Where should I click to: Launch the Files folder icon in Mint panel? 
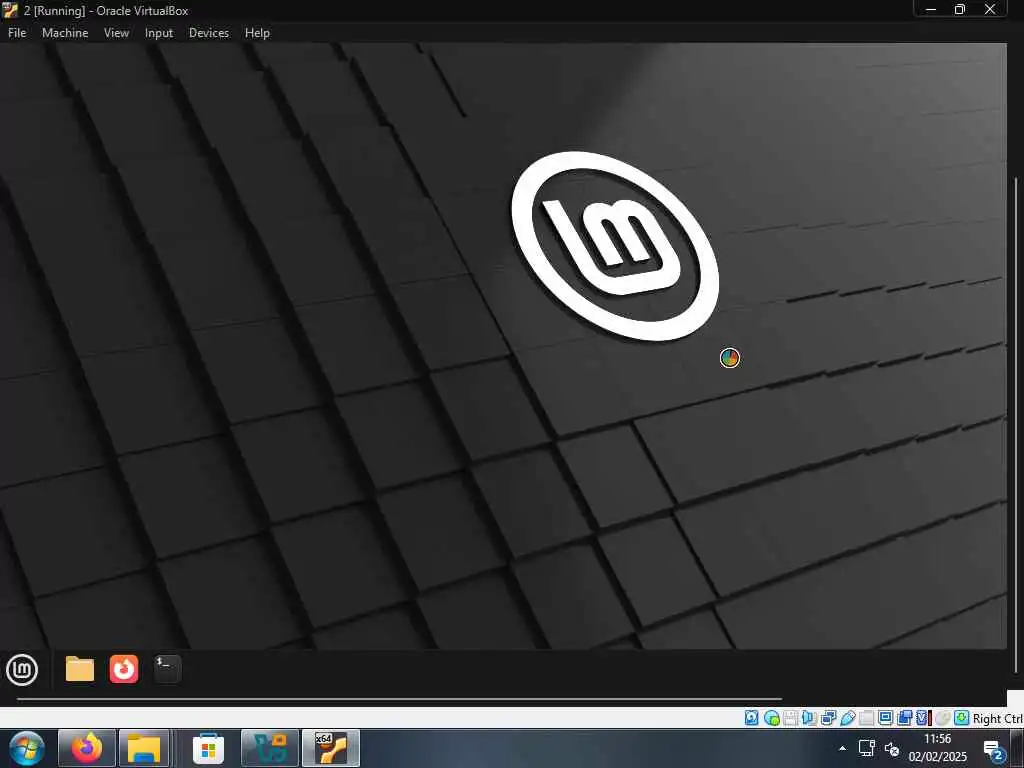(x=80, y=669)
